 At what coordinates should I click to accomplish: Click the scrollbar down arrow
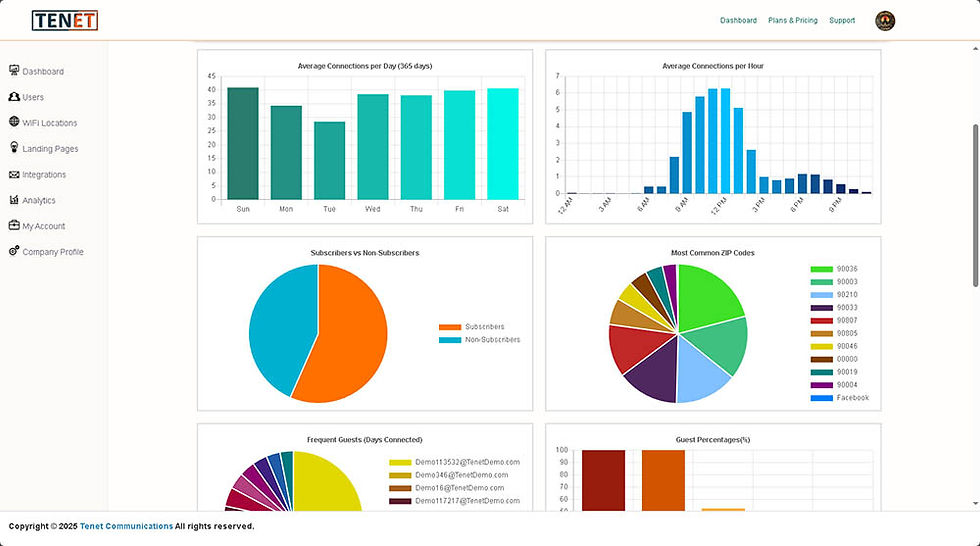click(976, 504)
